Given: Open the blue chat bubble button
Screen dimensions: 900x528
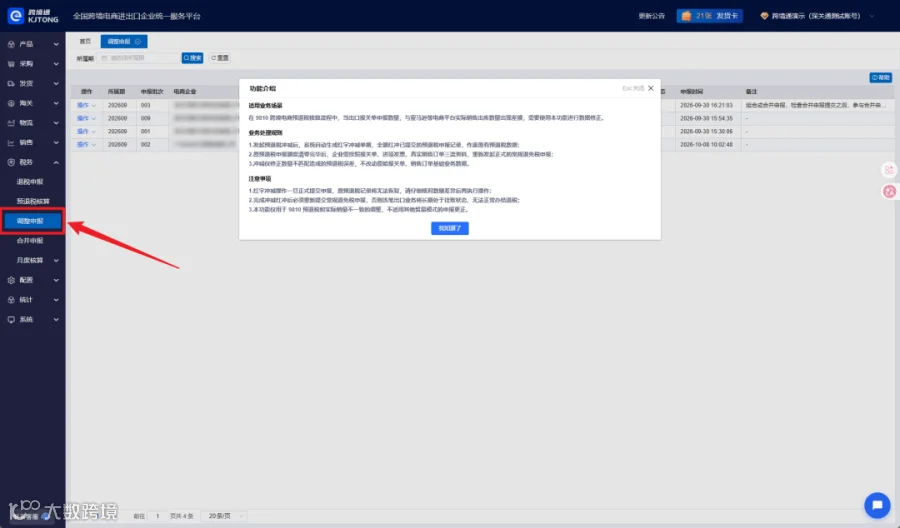Looking at the screenshot, I should tap(877, 505).
